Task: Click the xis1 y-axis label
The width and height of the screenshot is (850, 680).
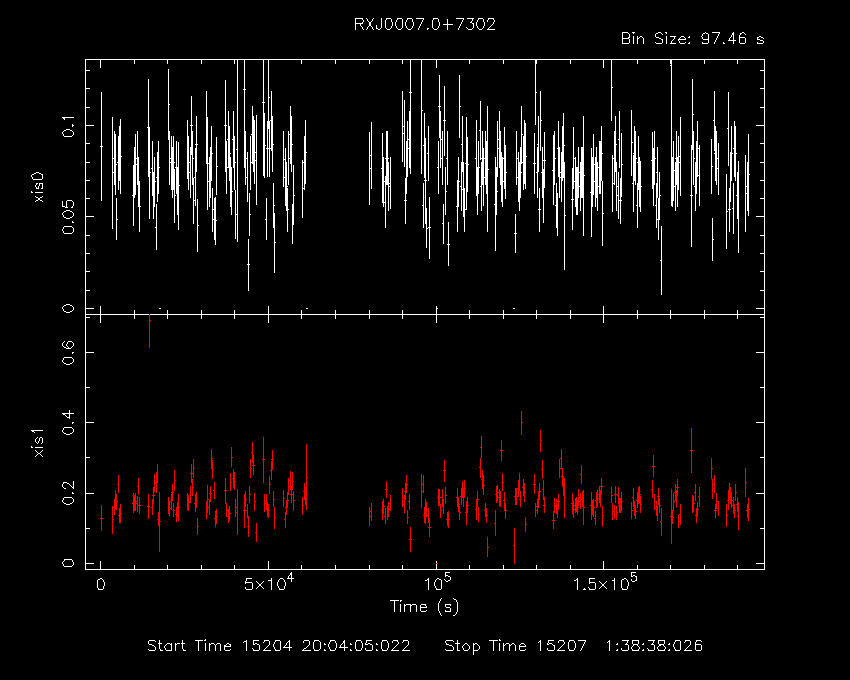Action: (39, 443)
